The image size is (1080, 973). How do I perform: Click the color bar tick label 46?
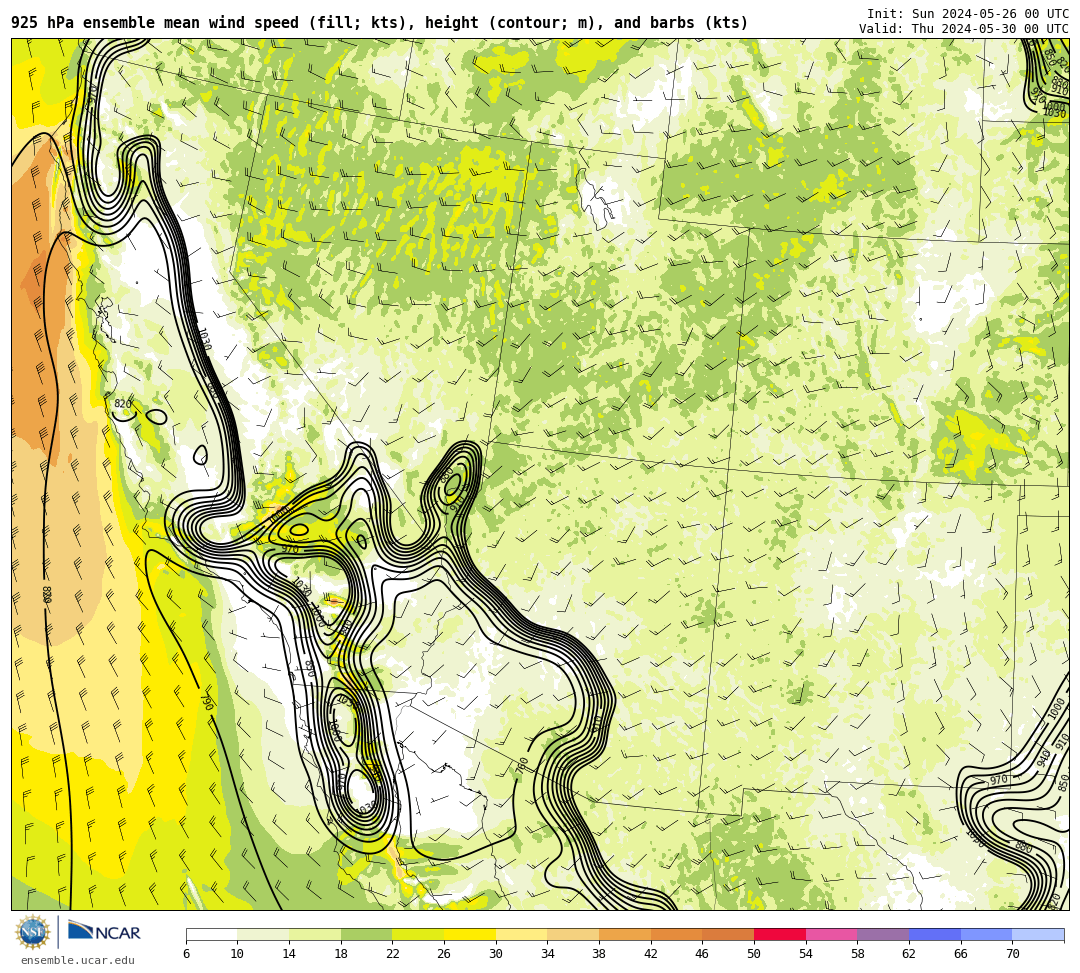[x=703, y=954]
